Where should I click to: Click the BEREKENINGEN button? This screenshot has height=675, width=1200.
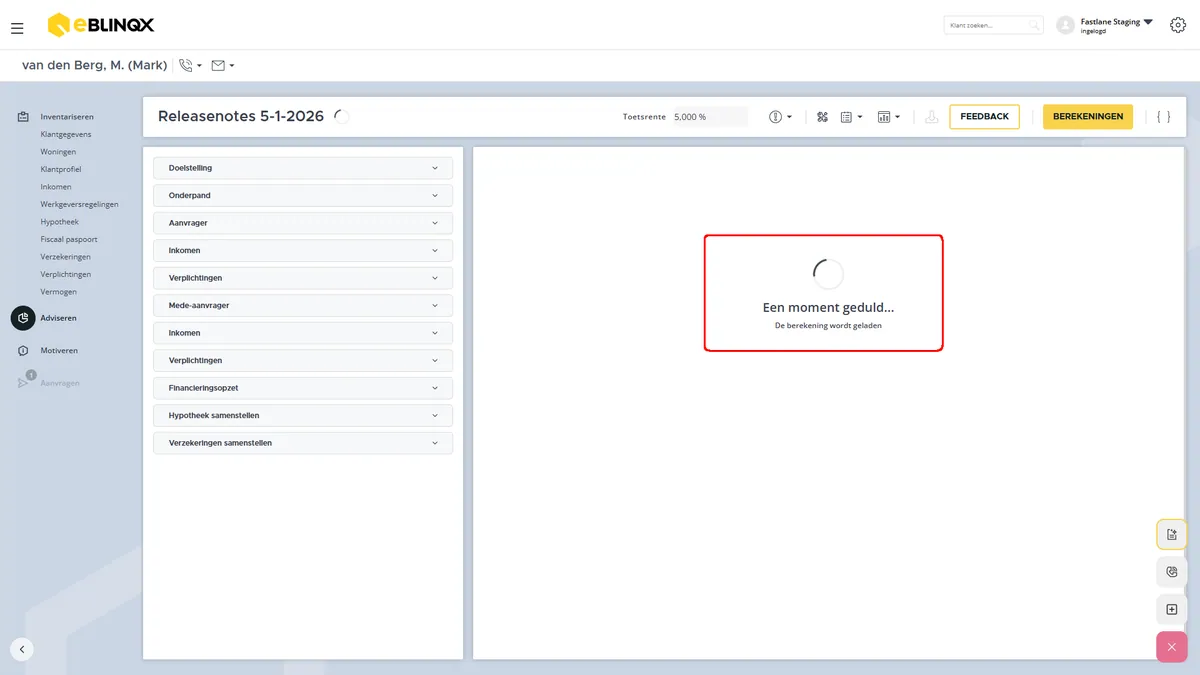pos(1088,117)
